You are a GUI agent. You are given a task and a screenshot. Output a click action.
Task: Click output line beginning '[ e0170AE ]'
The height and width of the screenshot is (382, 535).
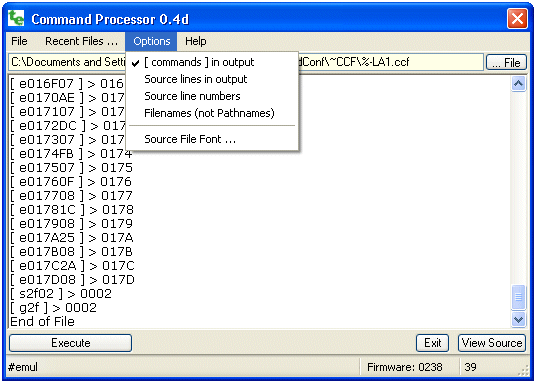point(67,98)
